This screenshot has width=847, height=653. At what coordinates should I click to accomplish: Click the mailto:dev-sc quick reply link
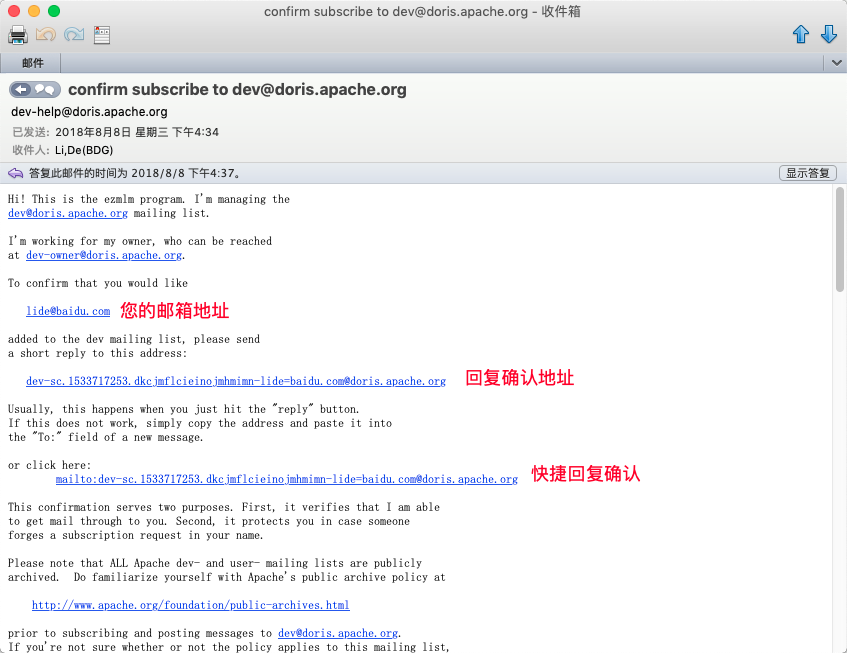coord(286,479)
